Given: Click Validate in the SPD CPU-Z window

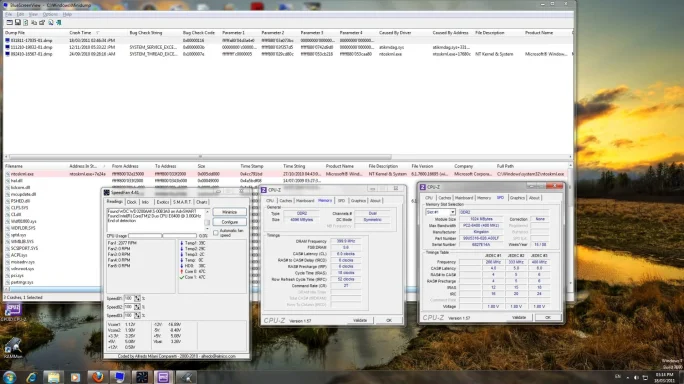Looking at the screenshot, I should pyautogui.click(x=519, y=318).
